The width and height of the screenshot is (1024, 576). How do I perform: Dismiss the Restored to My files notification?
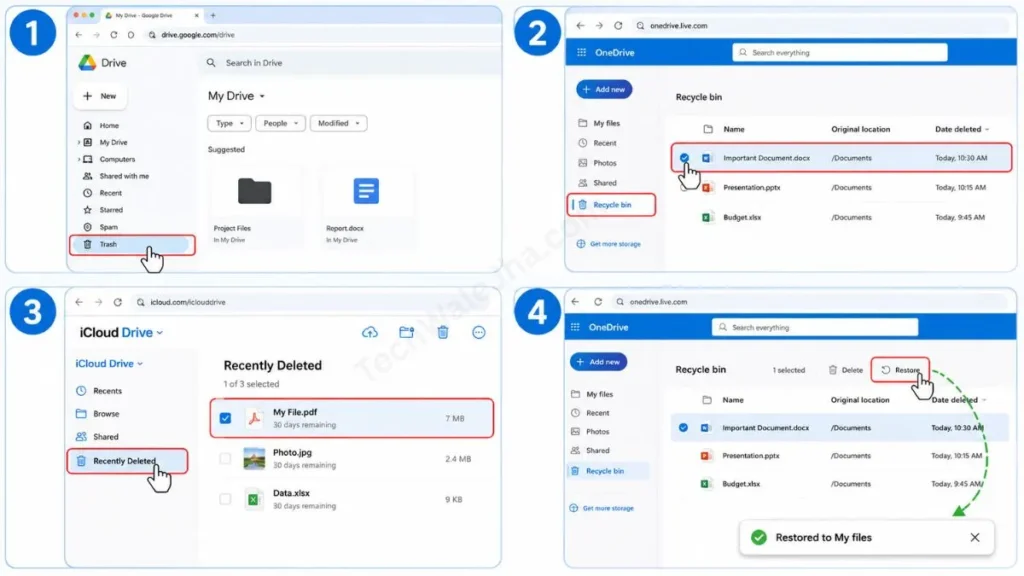(975, 537)
